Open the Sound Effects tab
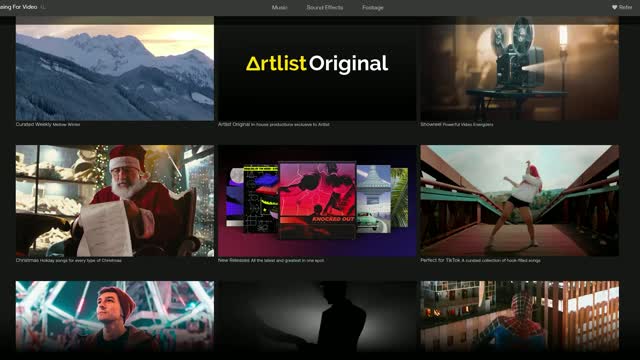Viewport: 640px width, 360px height. coord(325,7)
